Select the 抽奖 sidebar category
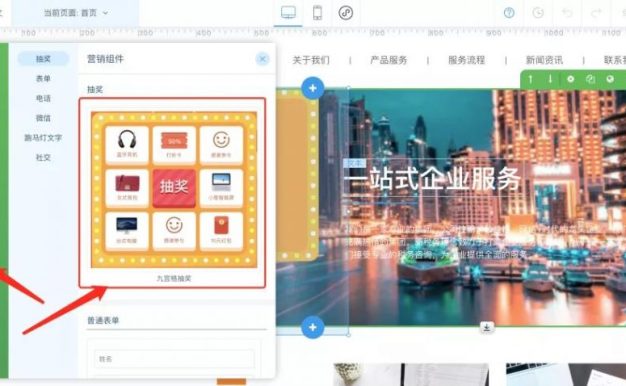Viewport: 626px width, 386px height. point(43,59)
